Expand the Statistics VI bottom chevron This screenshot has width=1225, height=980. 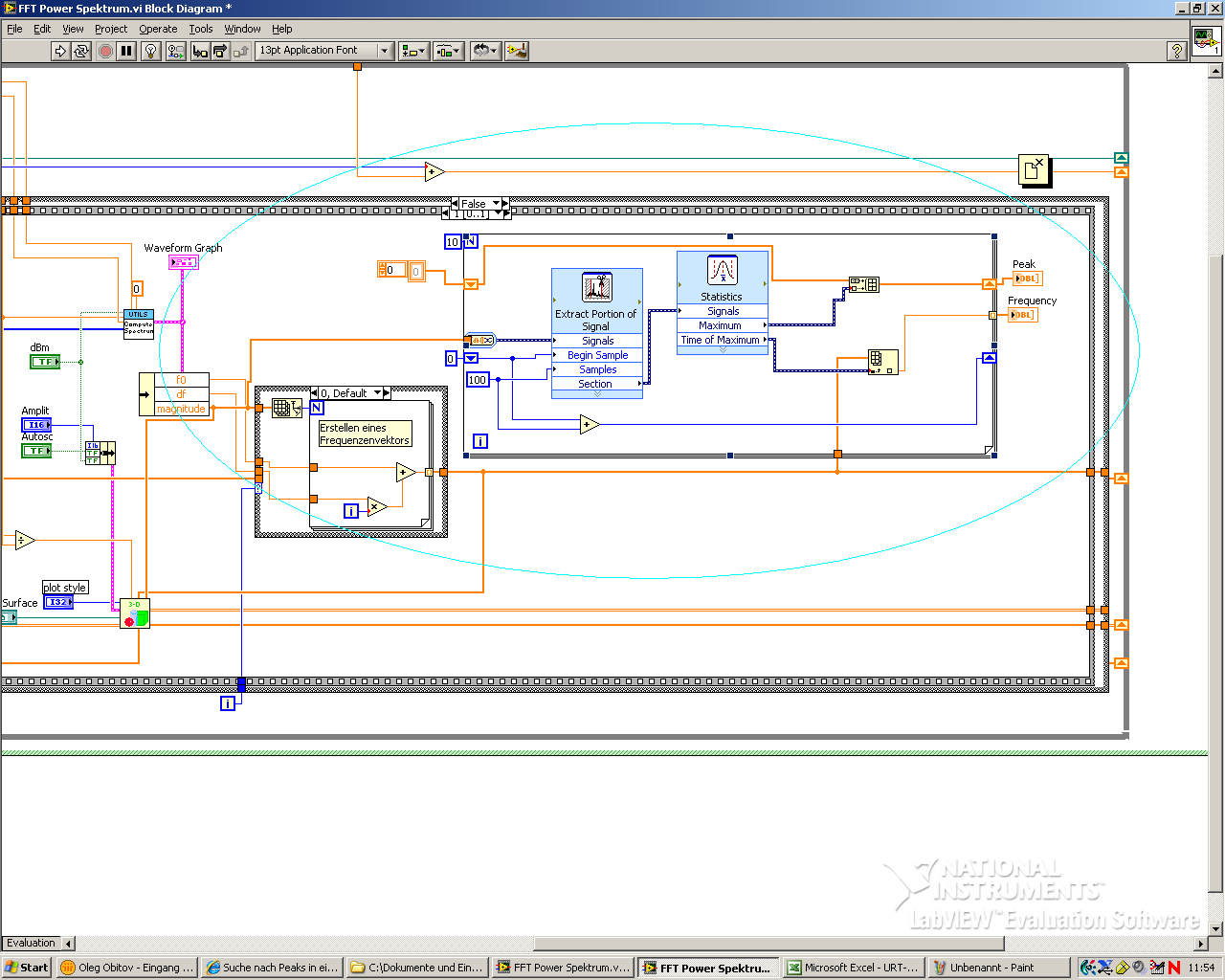click(x=723, y=350)
